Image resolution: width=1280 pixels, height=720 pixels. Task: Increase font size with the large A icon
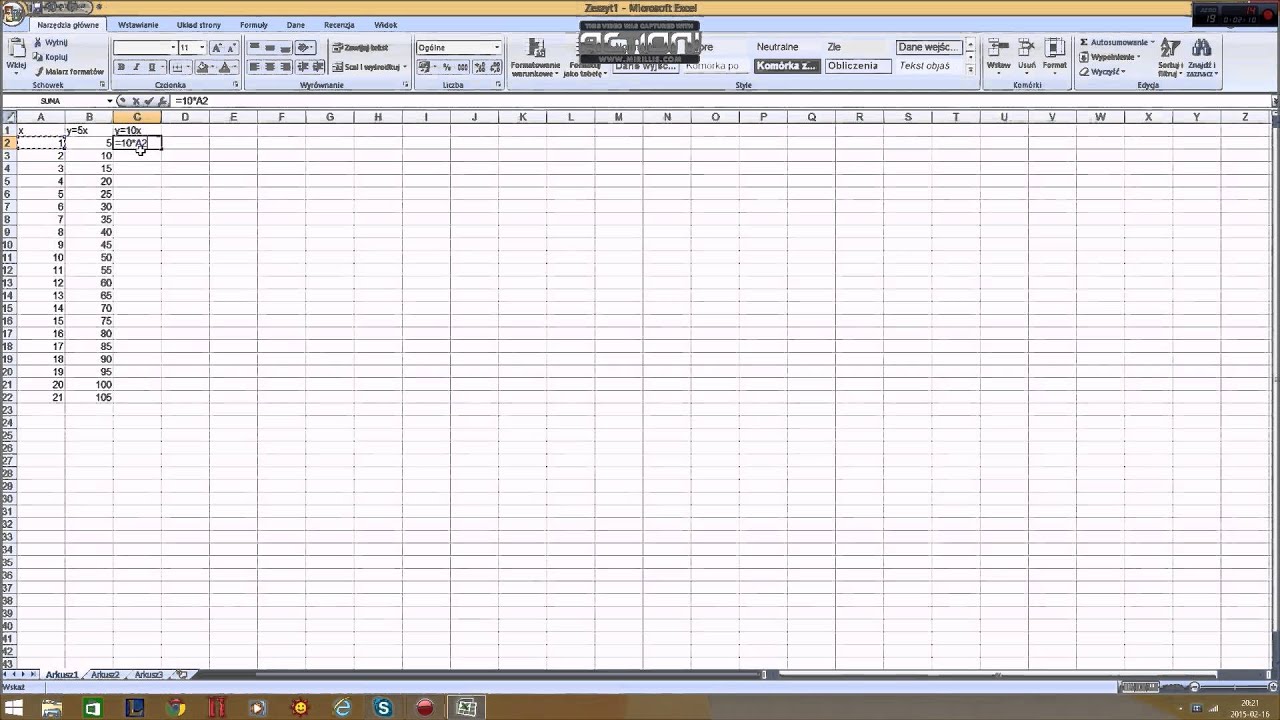point(217,47)
